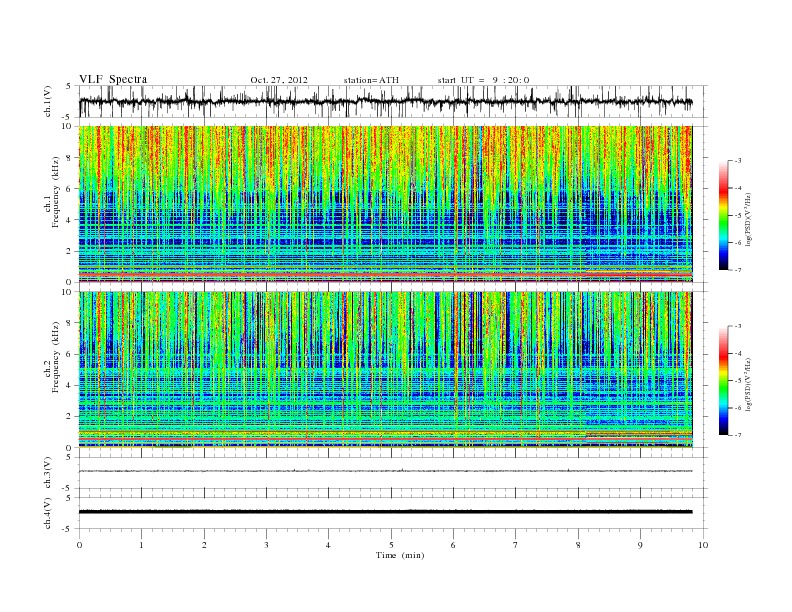This screenshot has width=792, height=612.
Task: Click the time axis tick label "0"
Action: [x=79, y=545]
